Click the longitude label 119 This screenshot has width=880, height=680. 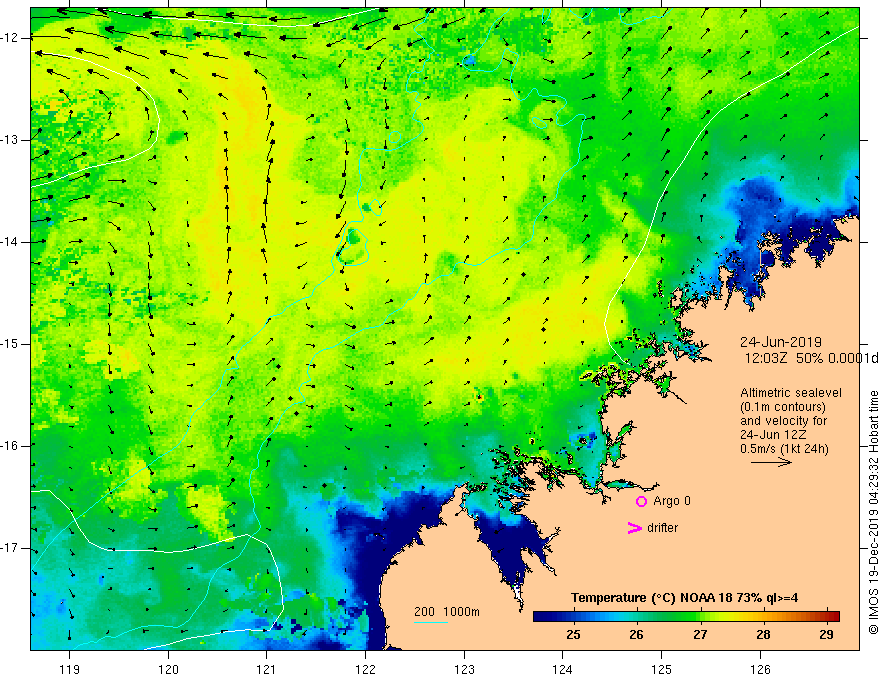[70, 669]
